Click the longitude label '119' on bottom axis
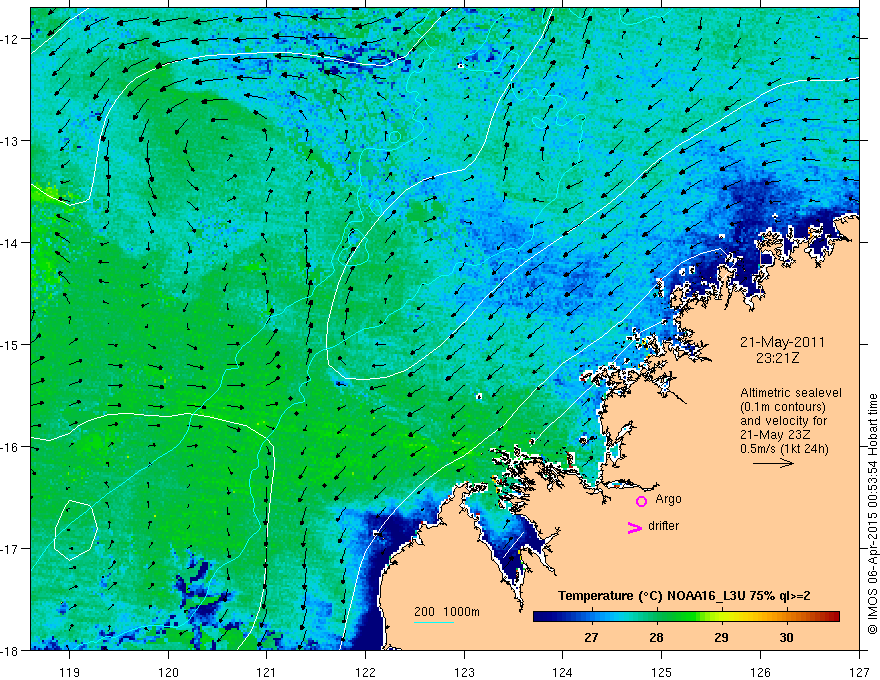The image size is (880, 680). click(70, 673)
